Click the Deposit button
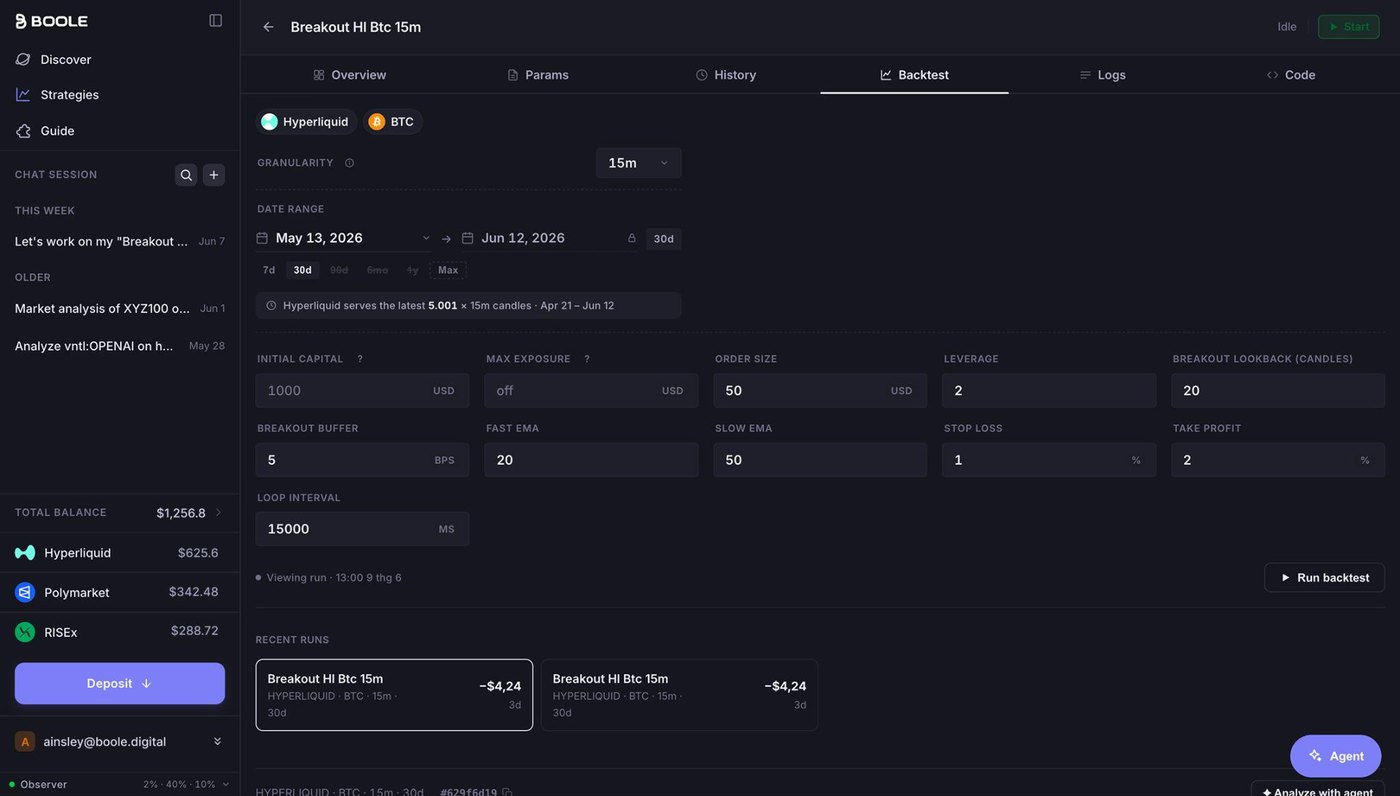The image size is (1400, 796). coord(120,684)
